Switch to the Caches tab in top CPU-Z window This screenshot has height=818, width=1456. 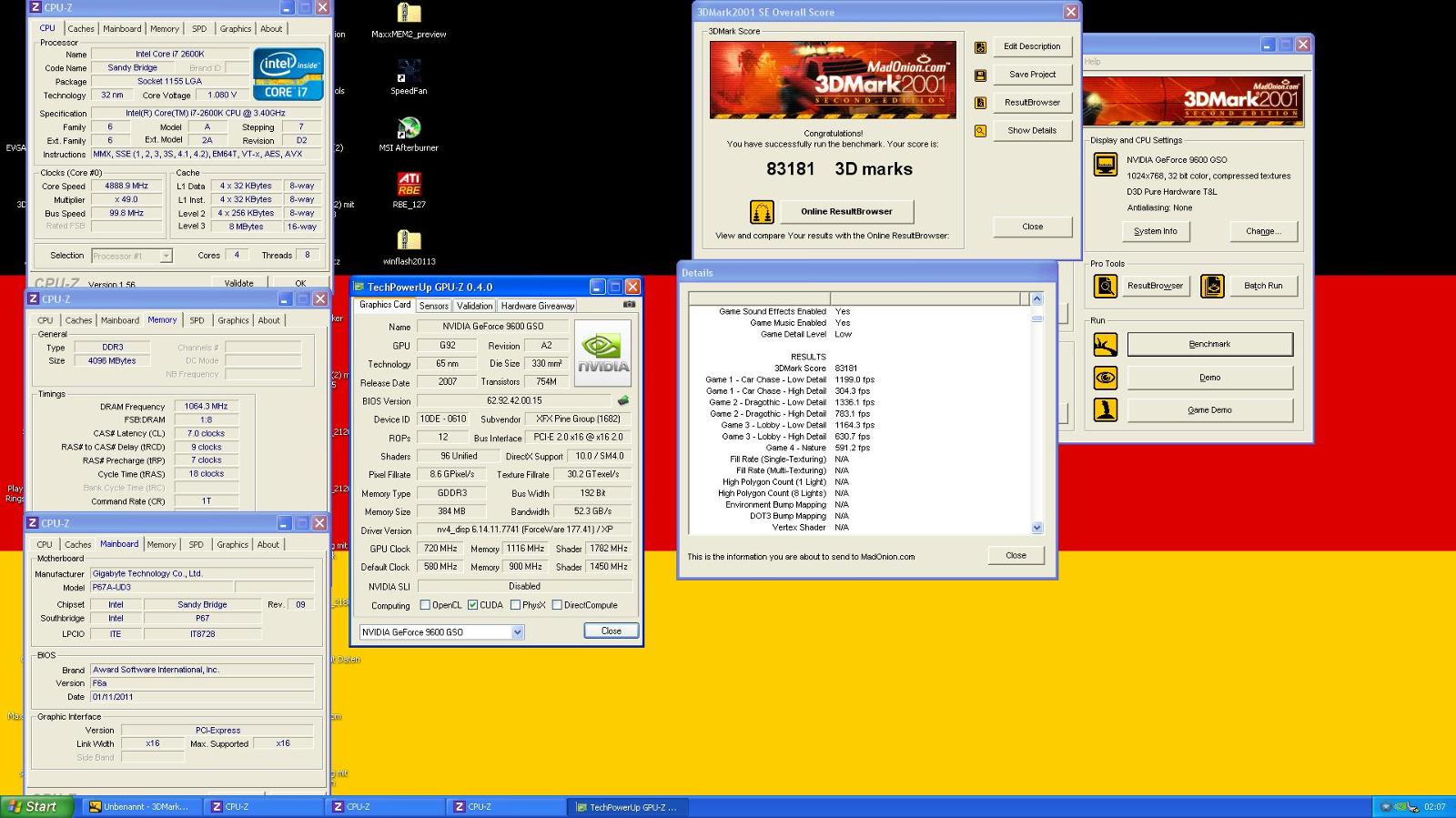[81, 29]
